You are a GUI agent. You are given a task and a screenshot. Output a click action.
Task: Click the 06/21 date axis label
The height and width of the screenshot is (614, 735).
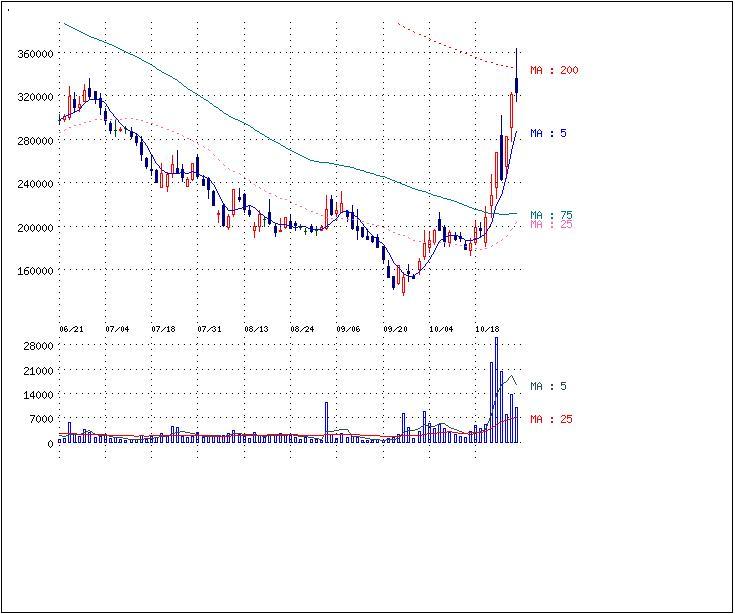tap(71, 328)
